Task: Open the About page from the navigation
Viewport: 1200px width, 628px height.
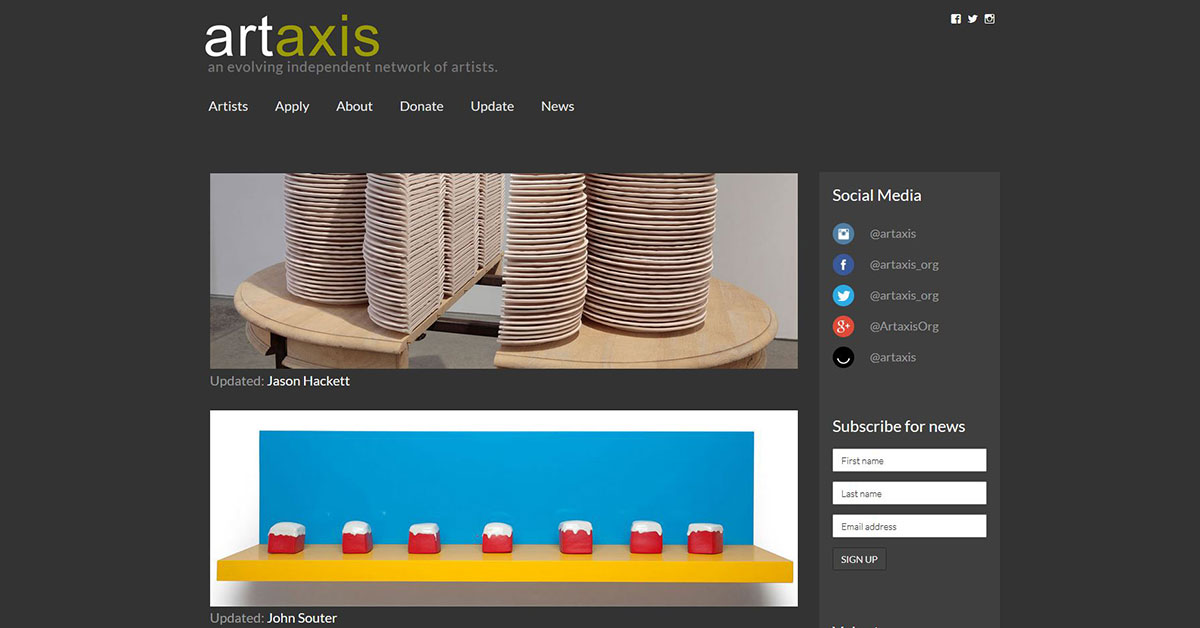Action: (x=354, y=106)
